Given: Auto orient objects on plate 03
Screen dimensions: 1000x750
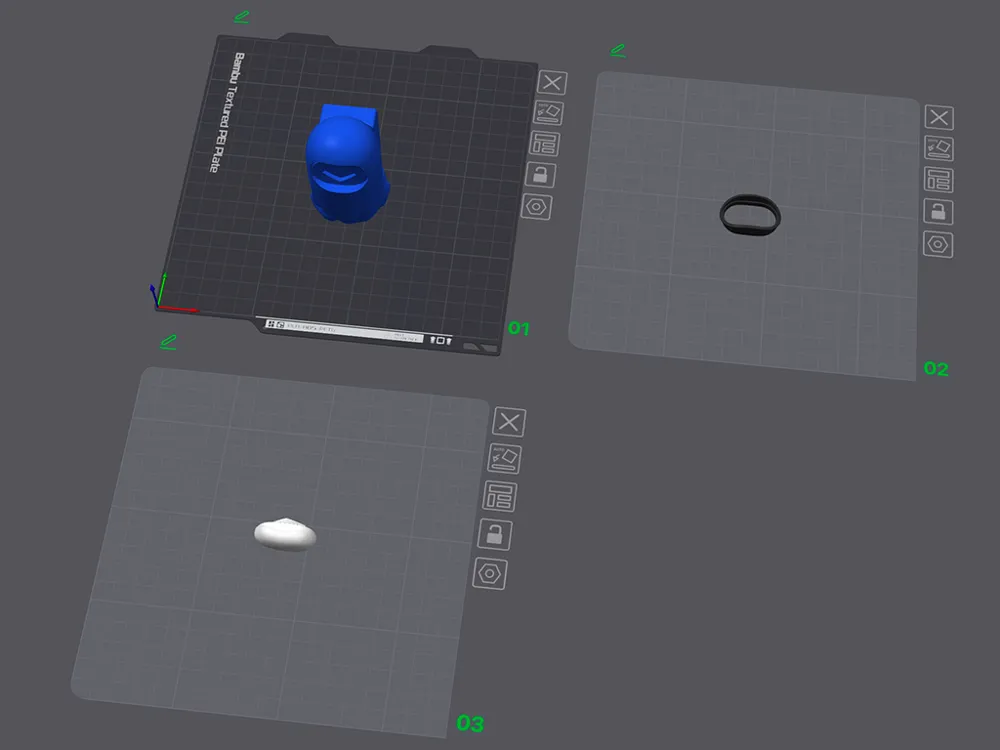Looking at the screenshot, I should (504, 459).
